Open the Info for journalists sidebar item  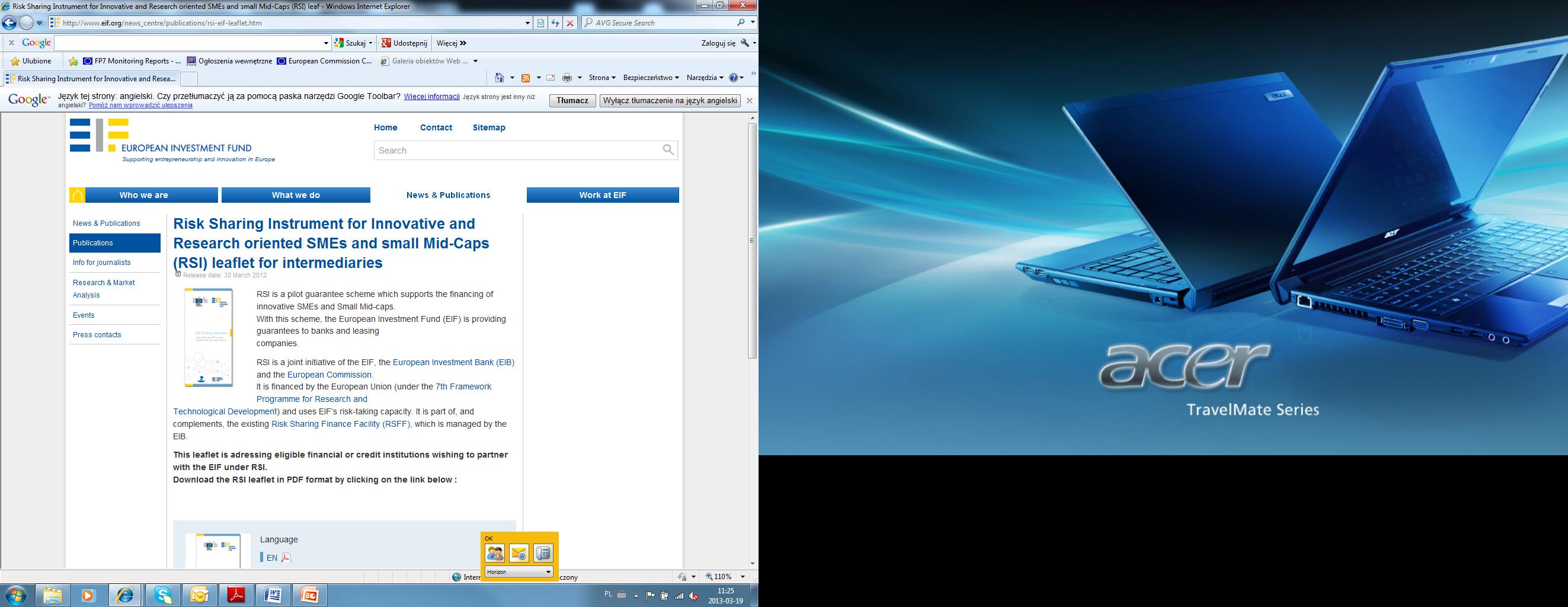click(102, 263)
